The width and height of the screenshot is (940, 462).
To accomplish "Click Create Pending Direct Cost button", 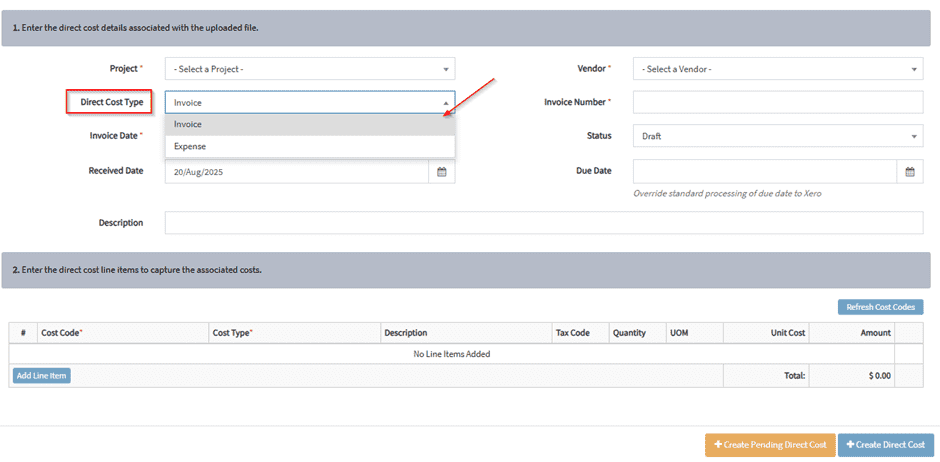I will [769, 445].
